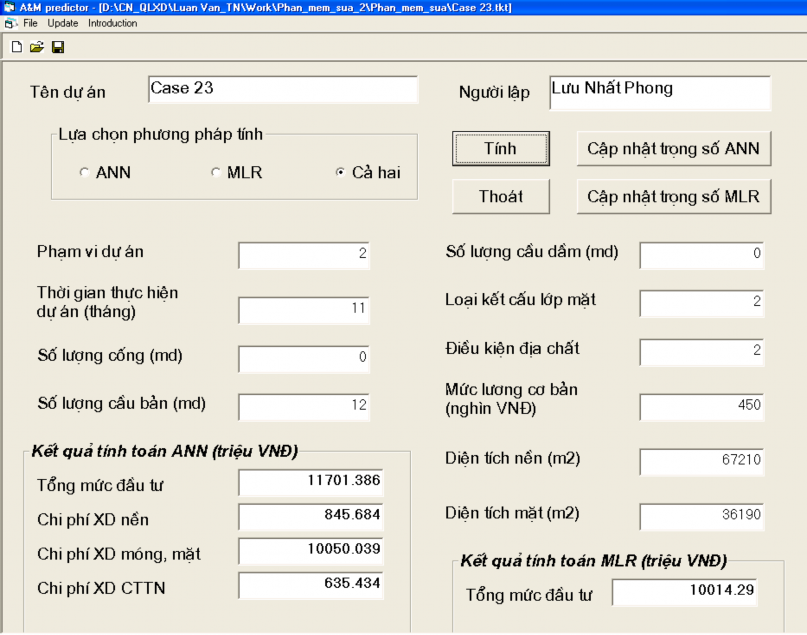Save the project with the diskette icon

(58, 45)
